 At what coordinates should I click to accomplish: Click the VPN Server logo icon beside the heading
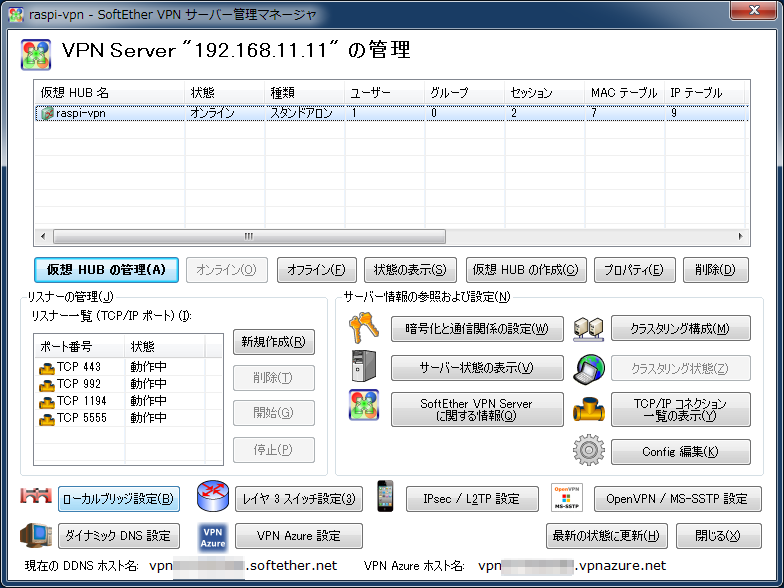(x=36, y=54)
